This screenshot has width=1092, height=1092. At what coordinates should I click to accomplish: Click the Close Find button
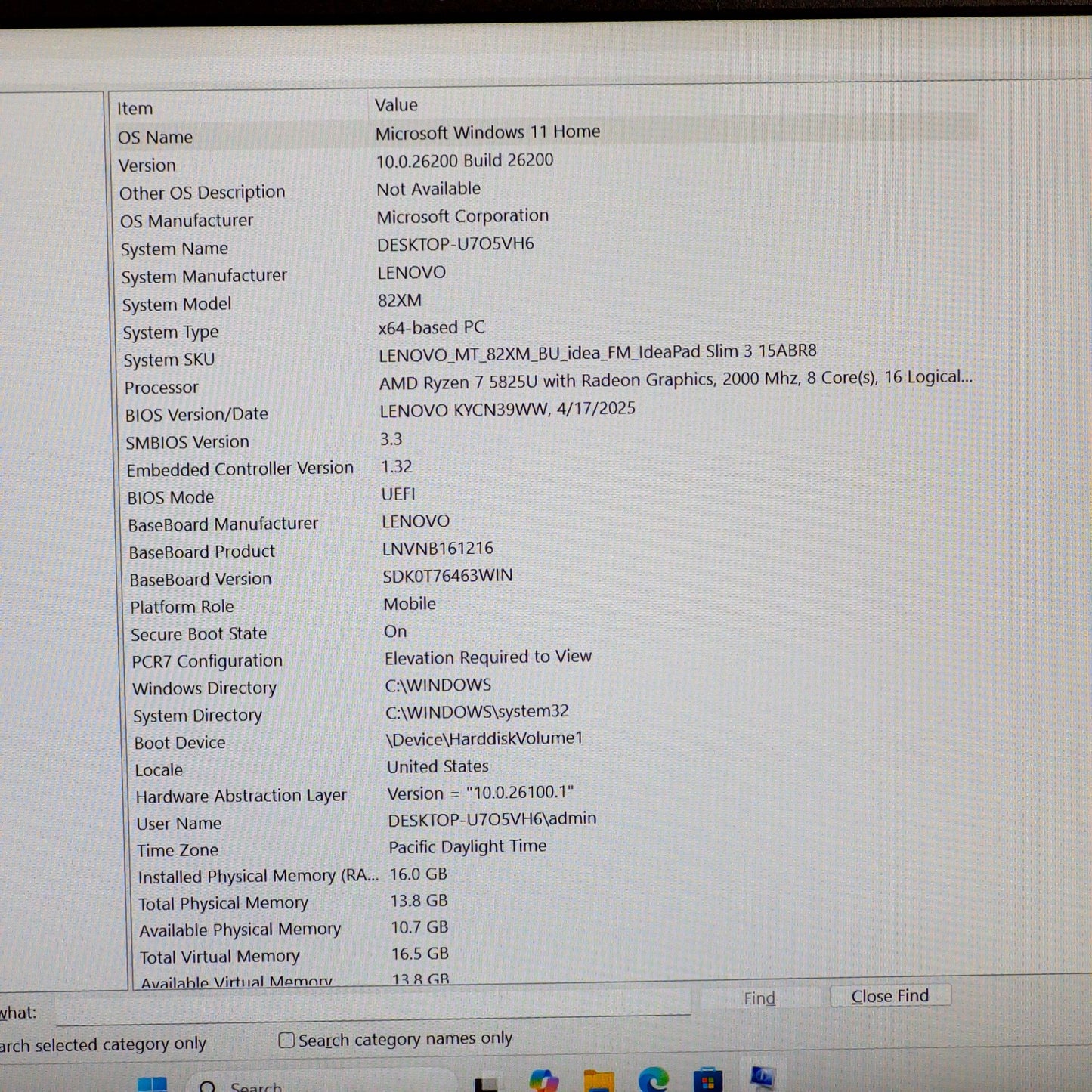coord(889,996)
